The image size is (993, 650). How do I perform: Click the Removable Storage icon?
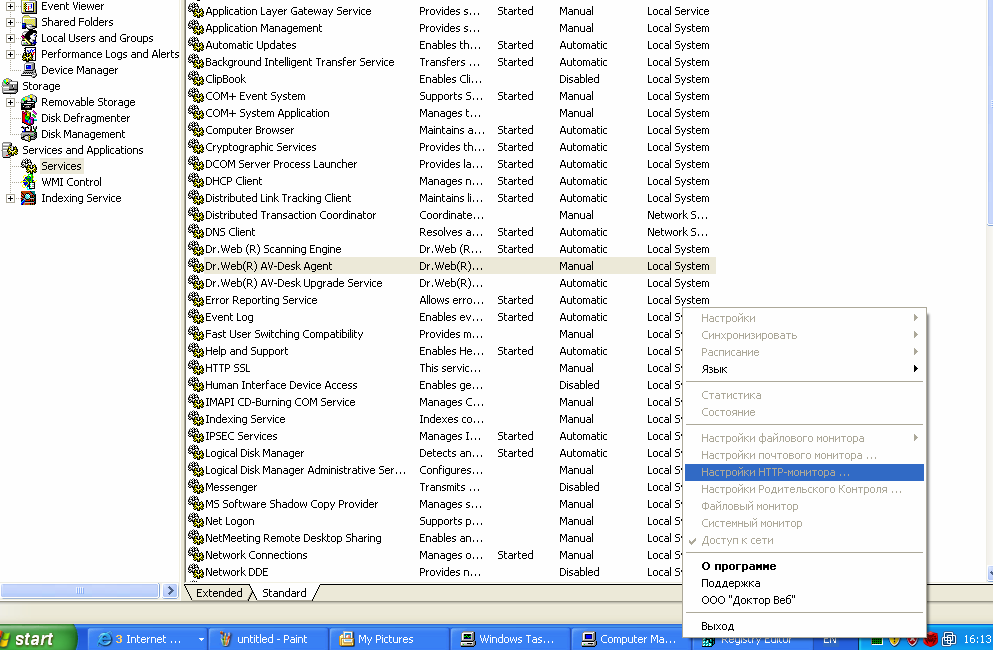click(x=29, y=102)
